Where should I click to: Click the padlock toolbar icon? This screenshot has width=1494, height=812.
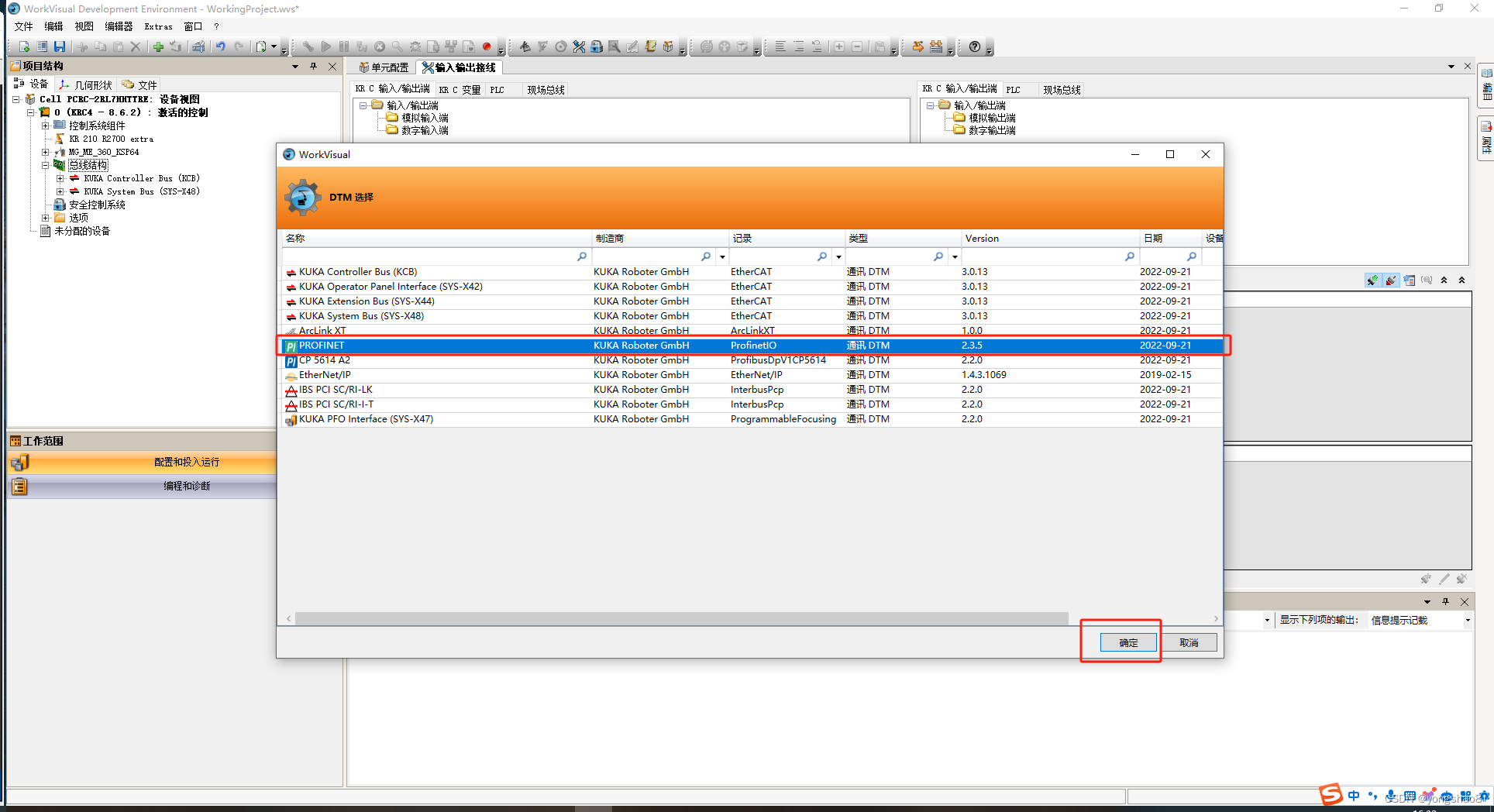(597, 46)
